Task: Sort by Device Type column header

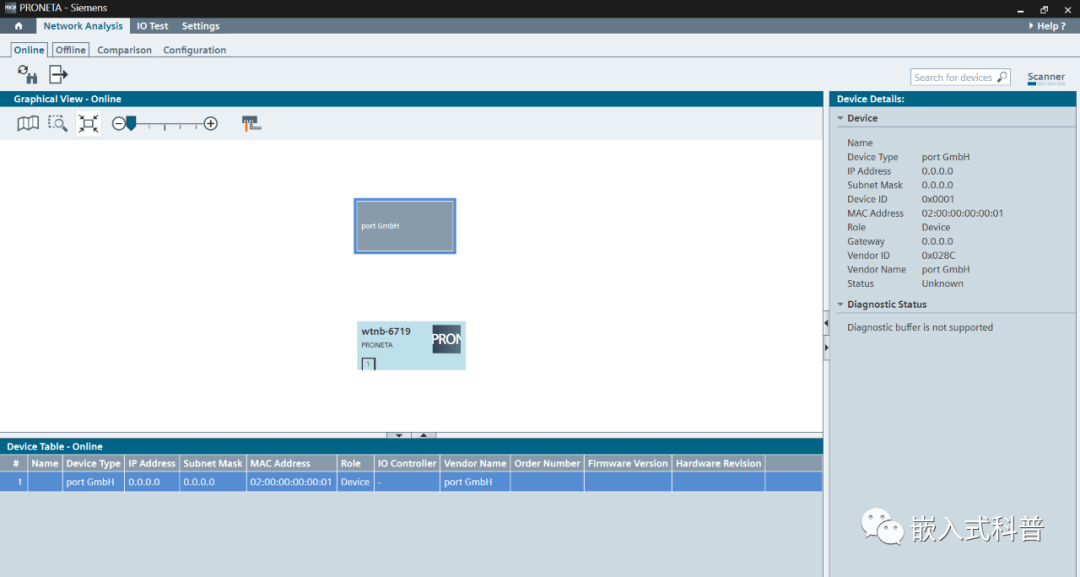Action: (x=93, y=463)
